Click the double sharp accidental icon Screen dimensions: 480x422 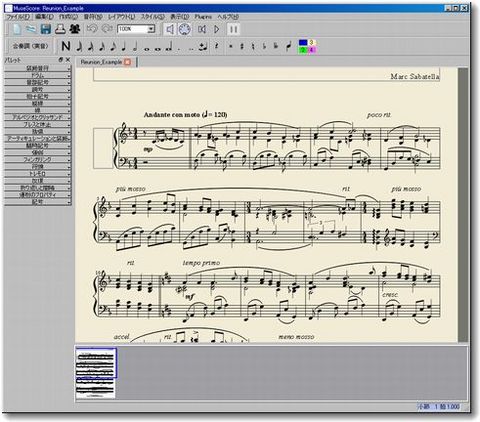point(230,46)
